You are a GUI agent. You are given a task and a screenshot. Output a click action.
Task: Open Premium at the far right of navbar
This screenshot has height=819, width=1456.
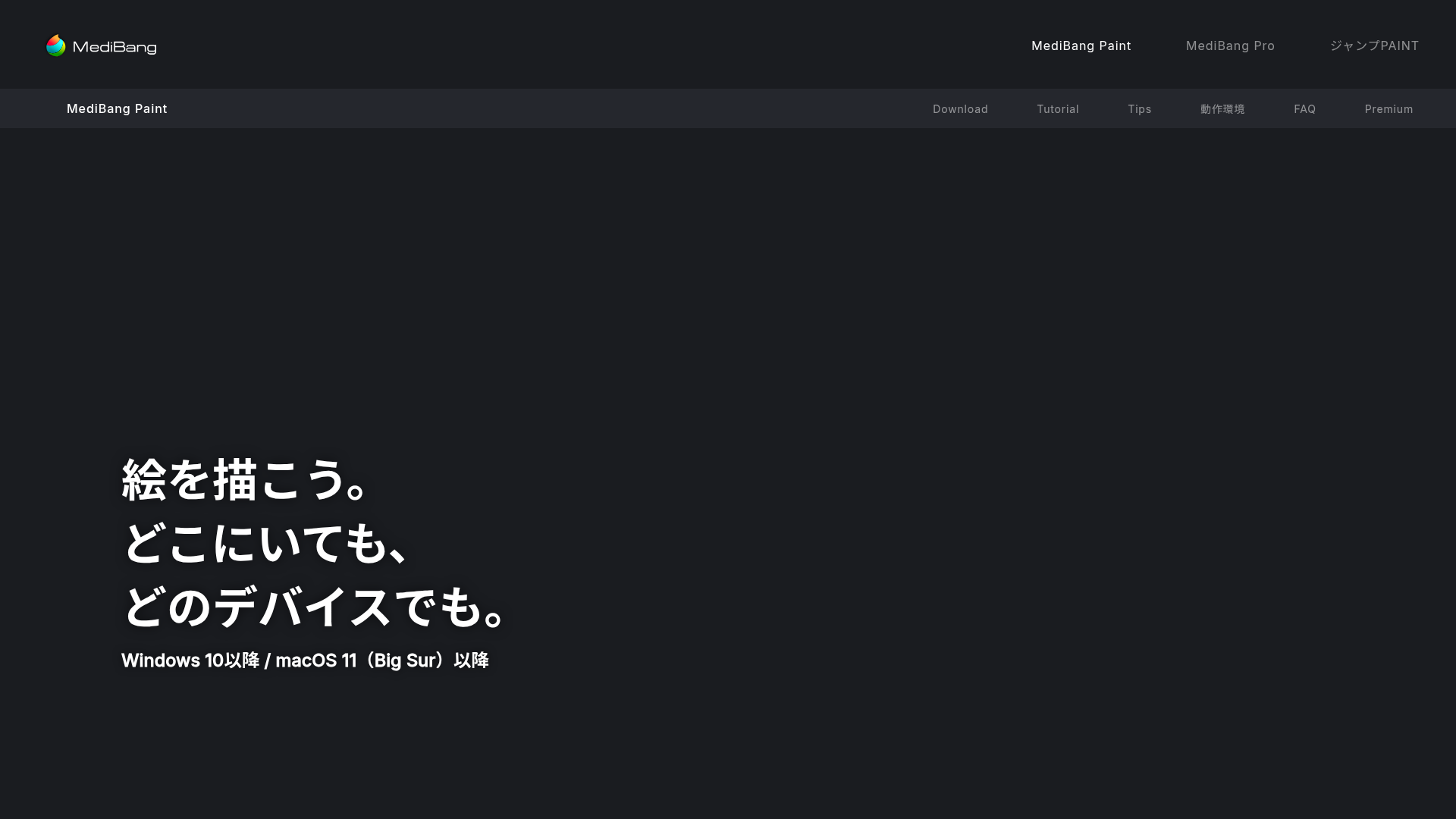pos(1389,108)
